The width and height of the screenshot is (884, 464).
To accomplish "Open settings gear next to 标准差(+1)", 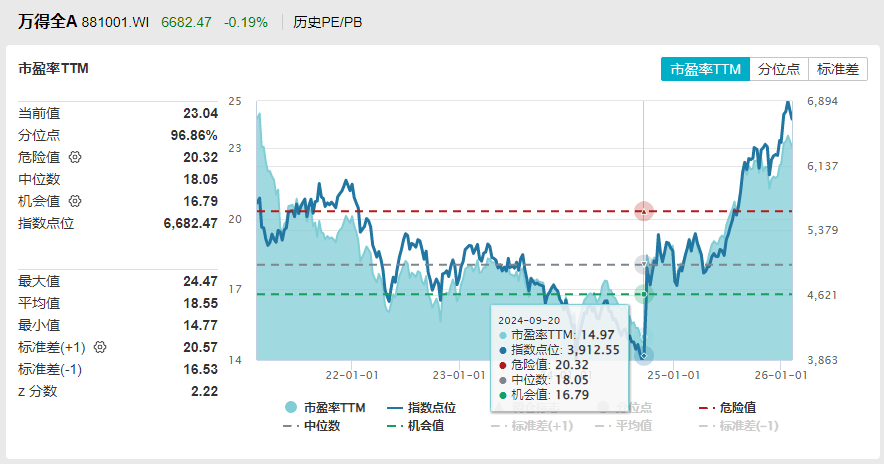I will tap(100, 347).
